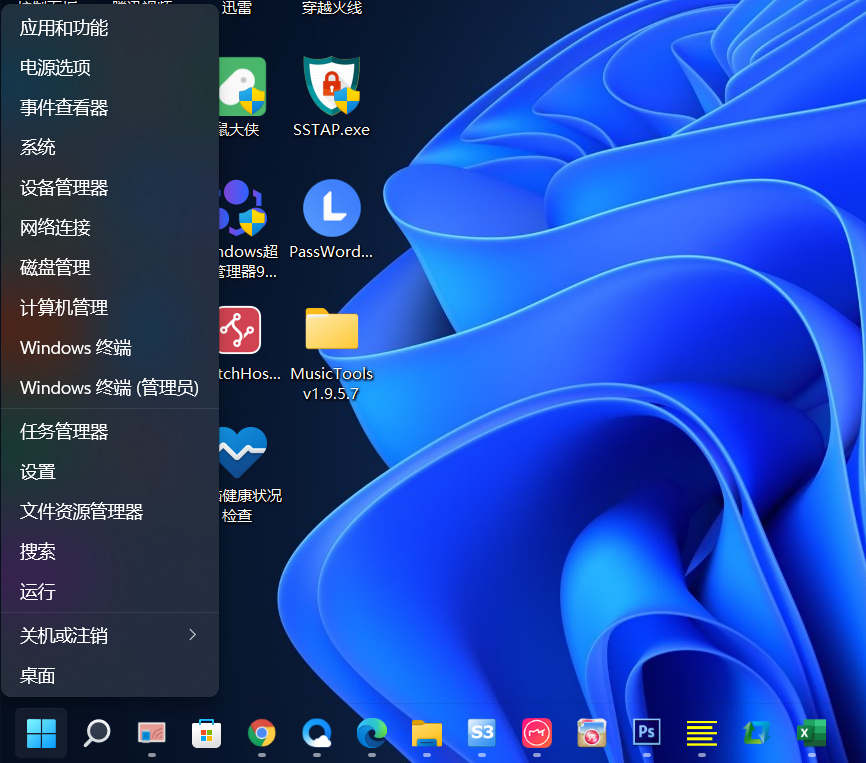
Task: Open Microsoft Edge from the taskbar
Action: [x=372, y=733]
